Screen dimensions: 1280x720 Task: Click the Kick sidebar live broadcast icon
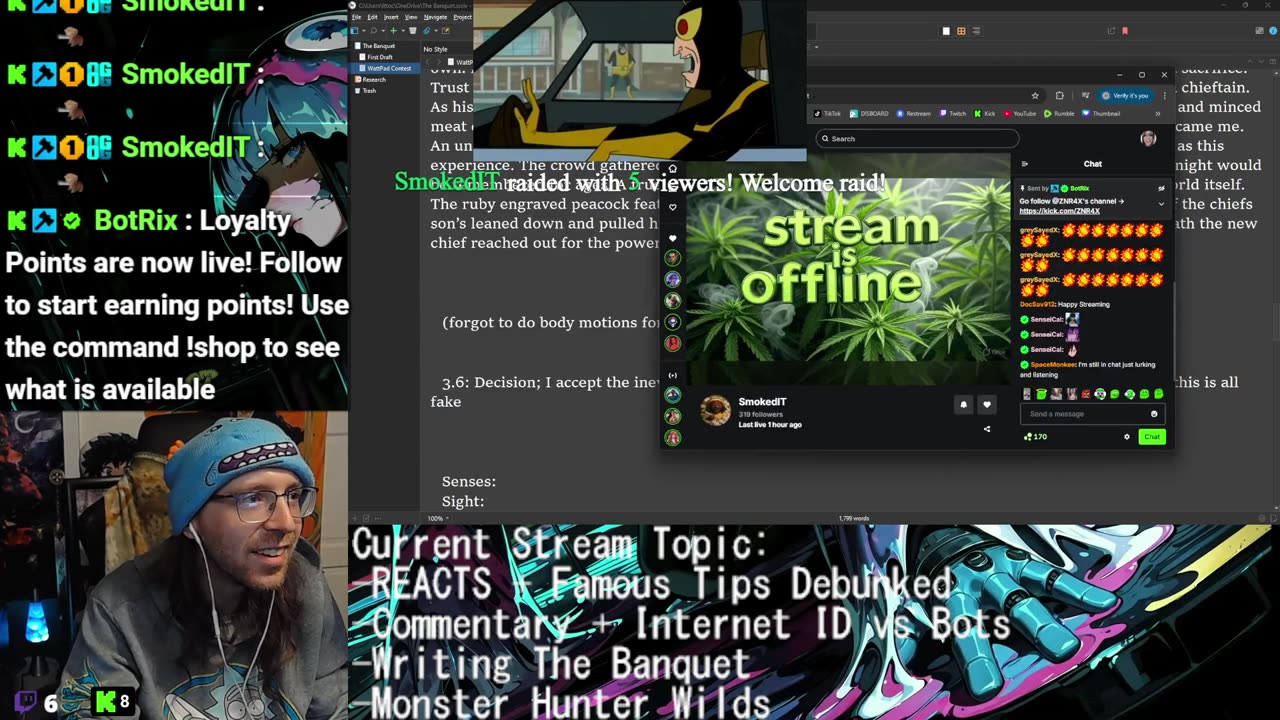673,375
